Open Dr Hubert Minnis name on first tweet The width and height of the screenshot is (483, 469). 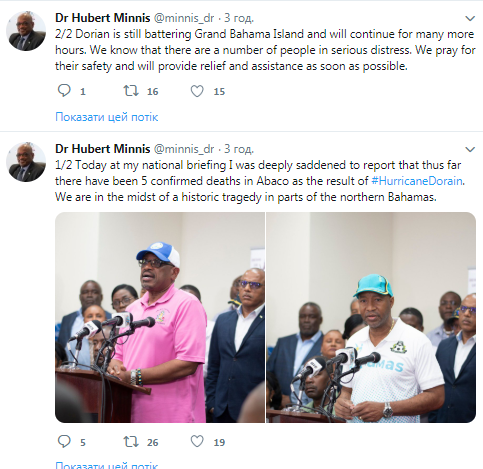[x=103, y=18]
